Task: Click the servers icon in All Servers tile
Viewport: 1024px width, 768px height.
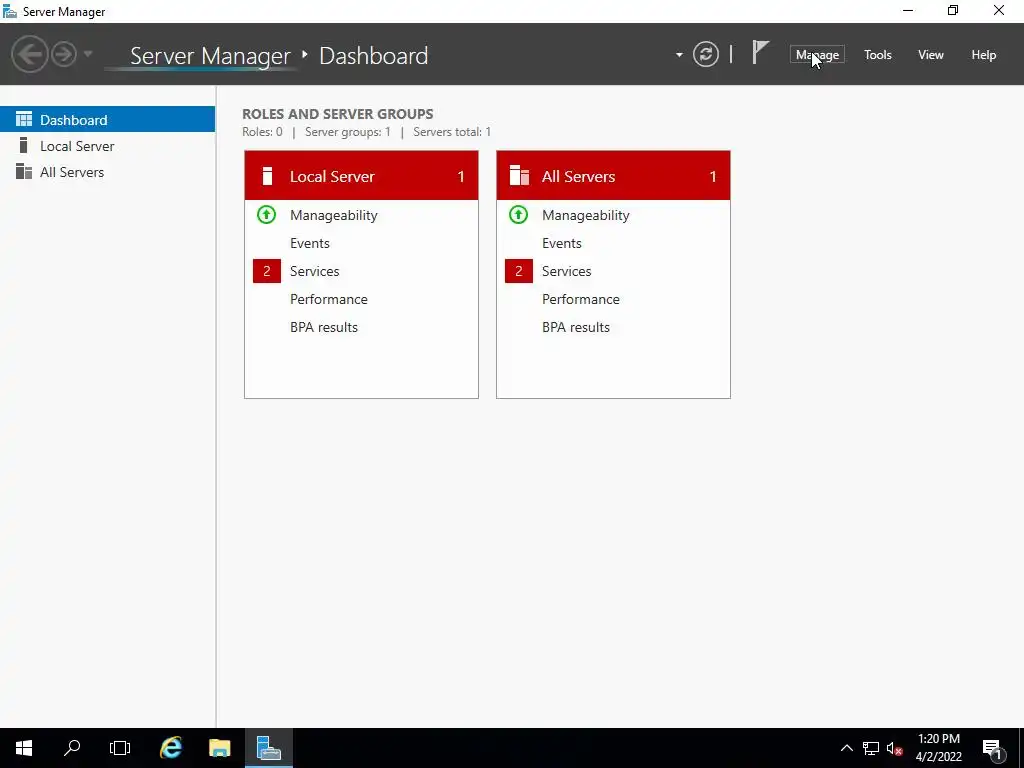Action: (519, 176)
